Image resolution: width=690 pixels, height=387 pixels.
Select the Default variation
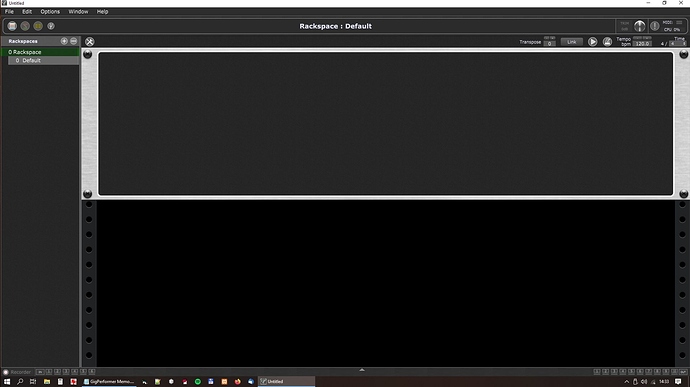44,60
